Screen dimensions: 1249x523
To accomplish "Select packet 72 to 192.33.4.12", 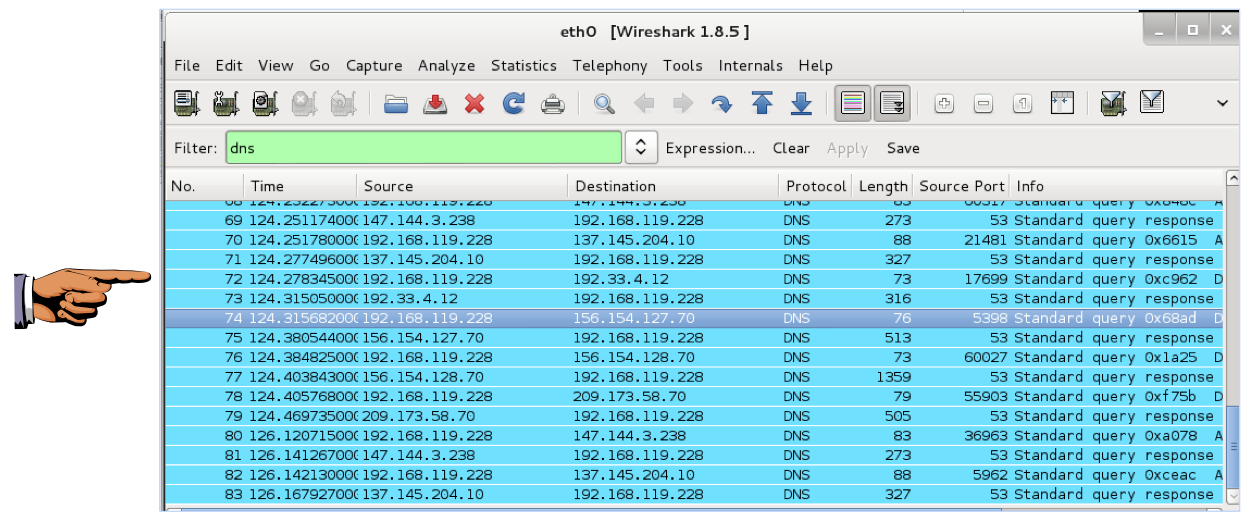I will tap(695, 279).
